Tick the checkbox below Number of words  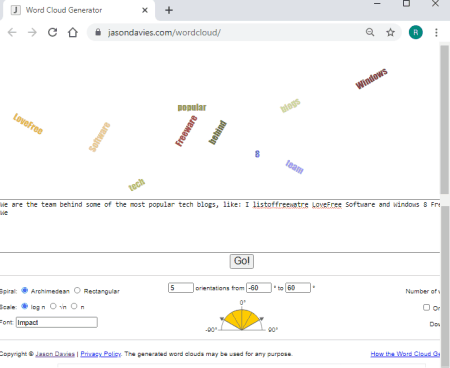426,307
